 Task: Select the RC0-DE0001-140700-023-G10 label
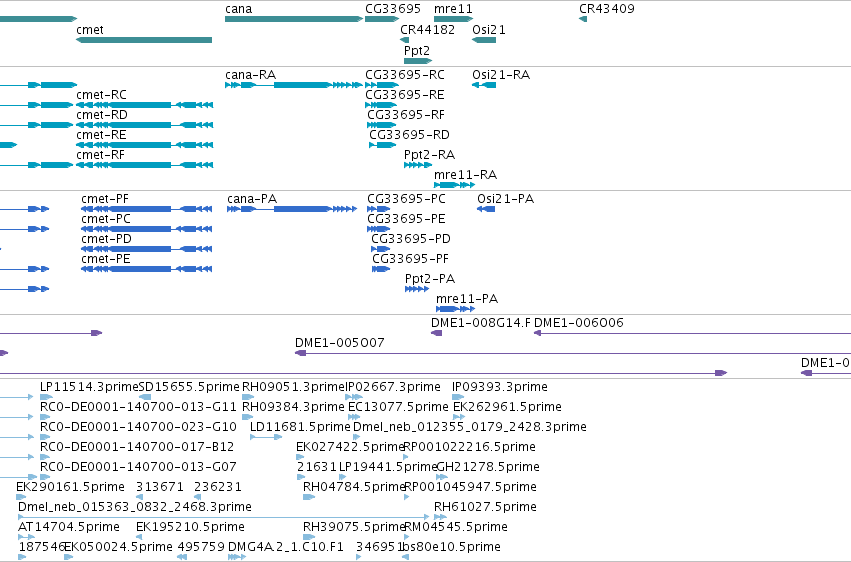click(x=138, y=427)
